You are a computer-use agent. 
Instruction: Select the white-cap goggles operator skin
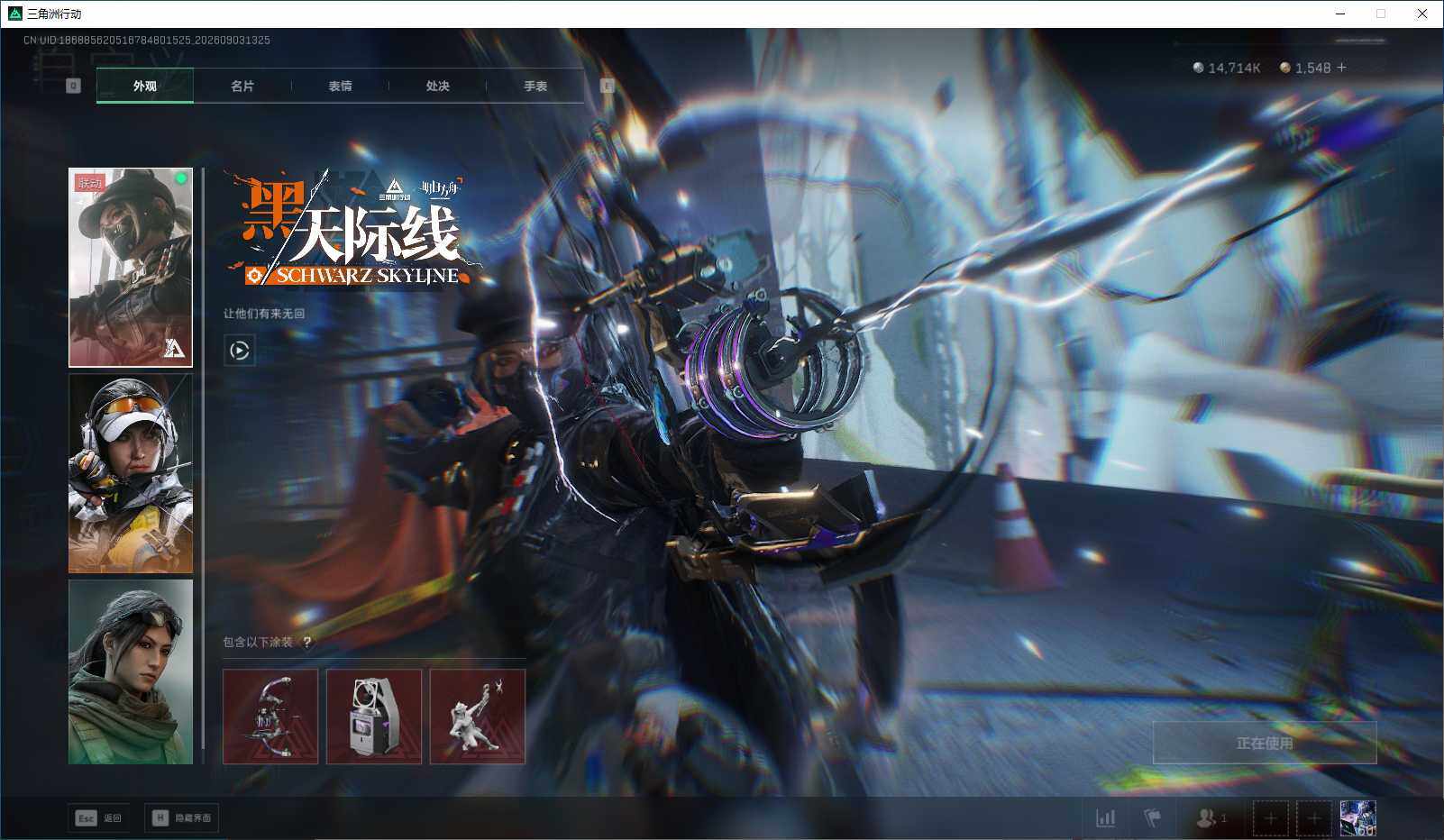point(131,473)
